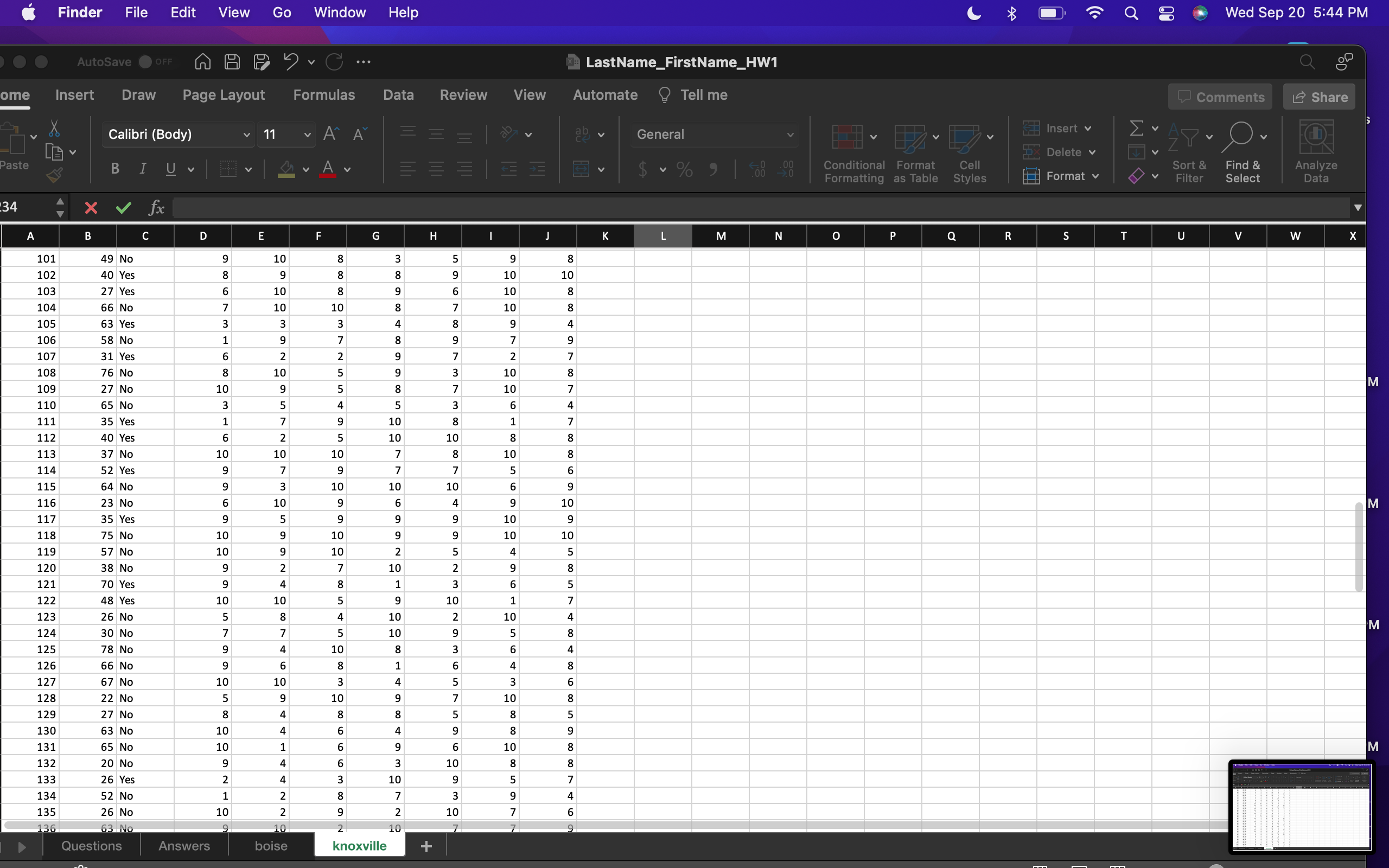Image resolution: width=1389 pixels, height=868 pixels.
Task: Expand the Font Size dropdown
Action: pyautogui.click(x=307, y=134)
